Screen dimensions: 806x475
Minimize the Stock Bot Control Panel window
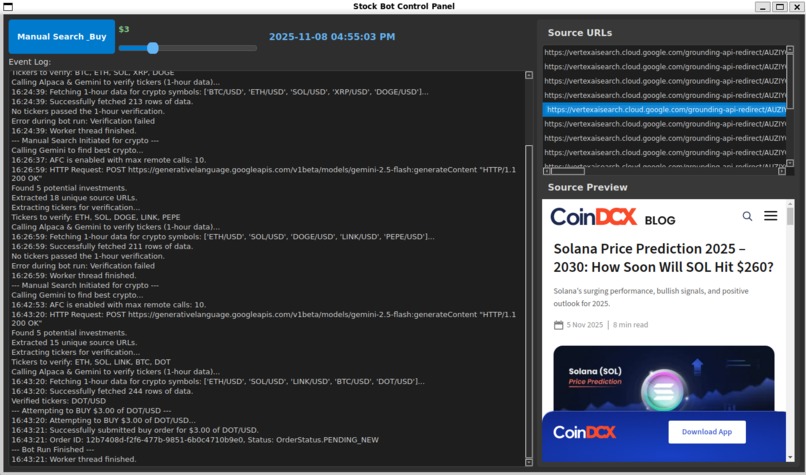point(762,7)
